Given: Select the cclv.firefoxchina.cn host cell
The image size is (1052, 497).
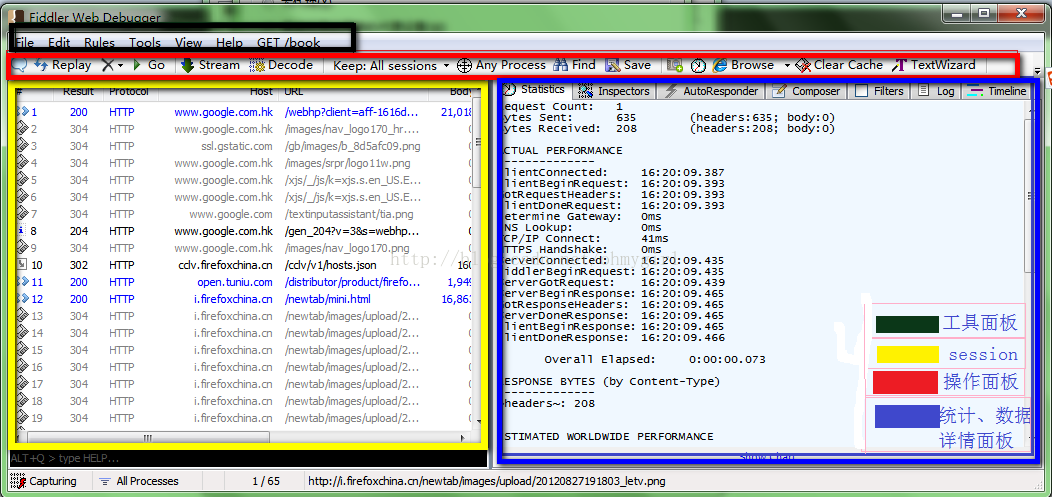Looking at the screenshot, I should 225,265.
